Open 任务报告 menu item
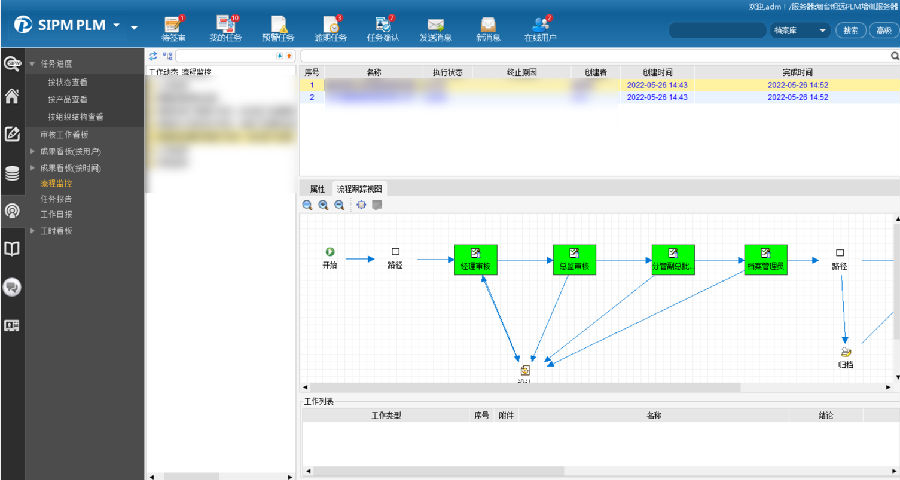The width and height of the screenshot is (900, 480). 56,199
